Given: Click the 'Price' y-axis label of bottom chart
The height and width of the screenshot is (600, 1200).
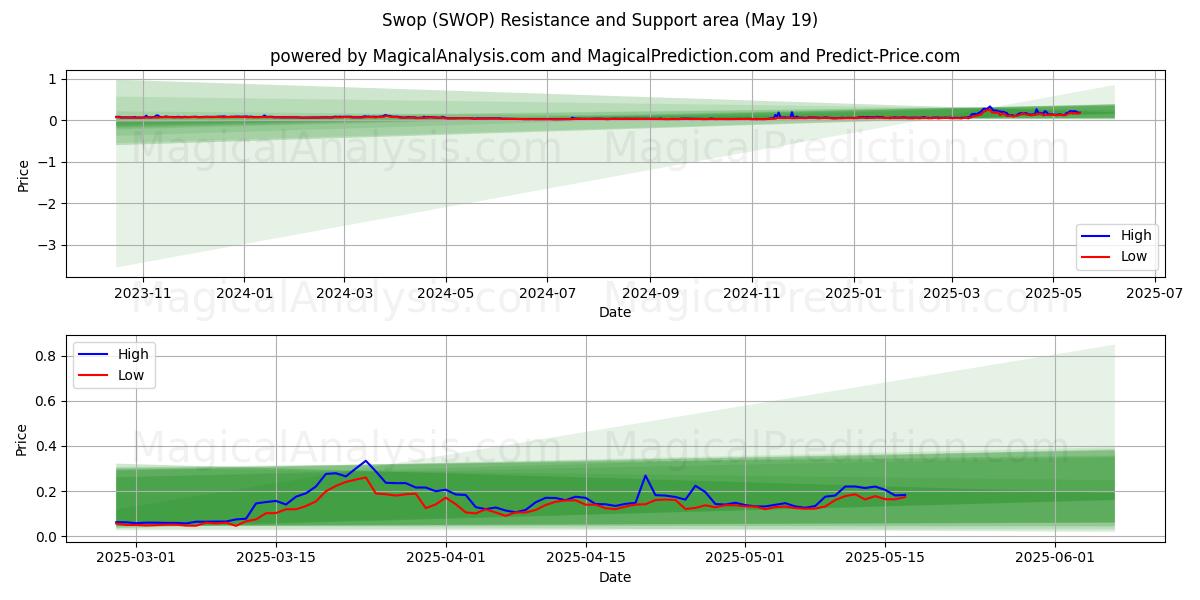Looking at the screenshot, I should click(x=23, y=439).
